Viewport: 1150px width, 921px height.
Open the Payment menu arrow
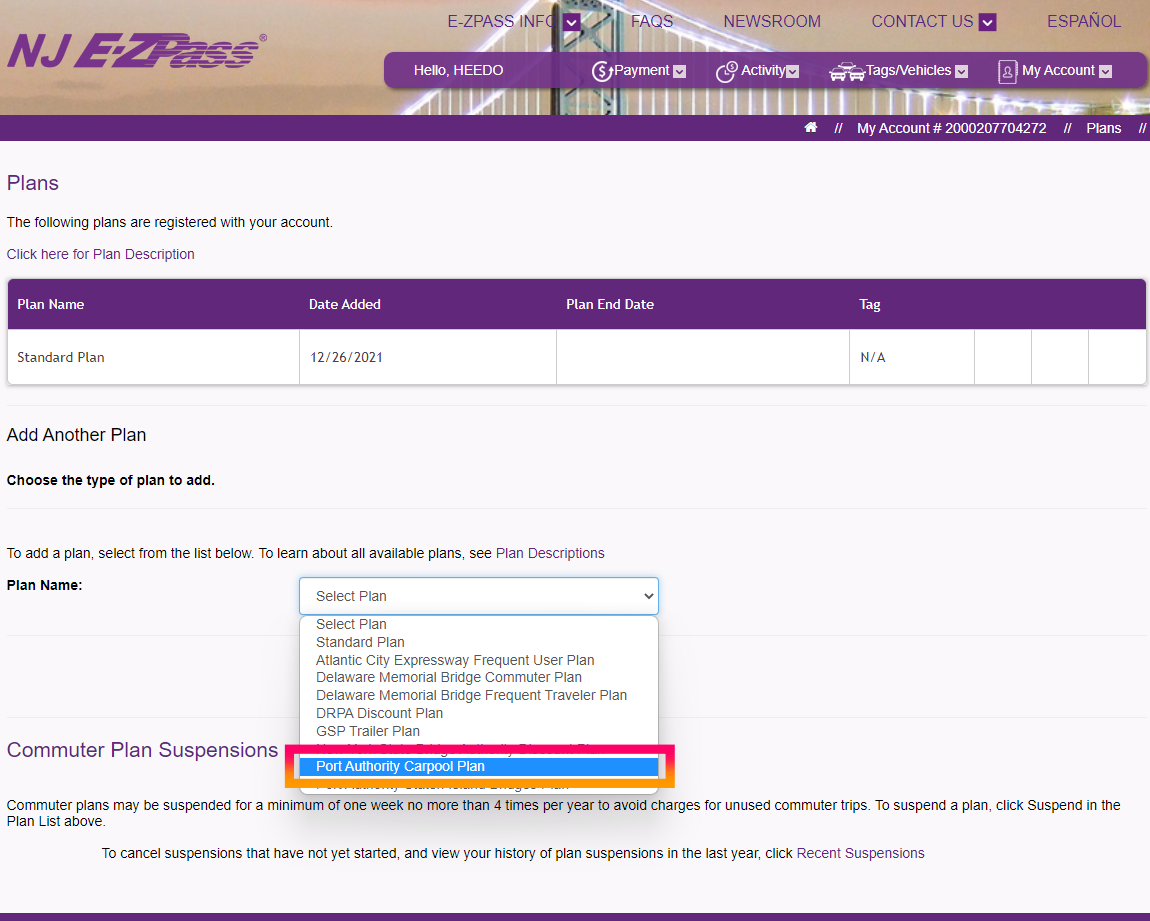coord(679,71)
